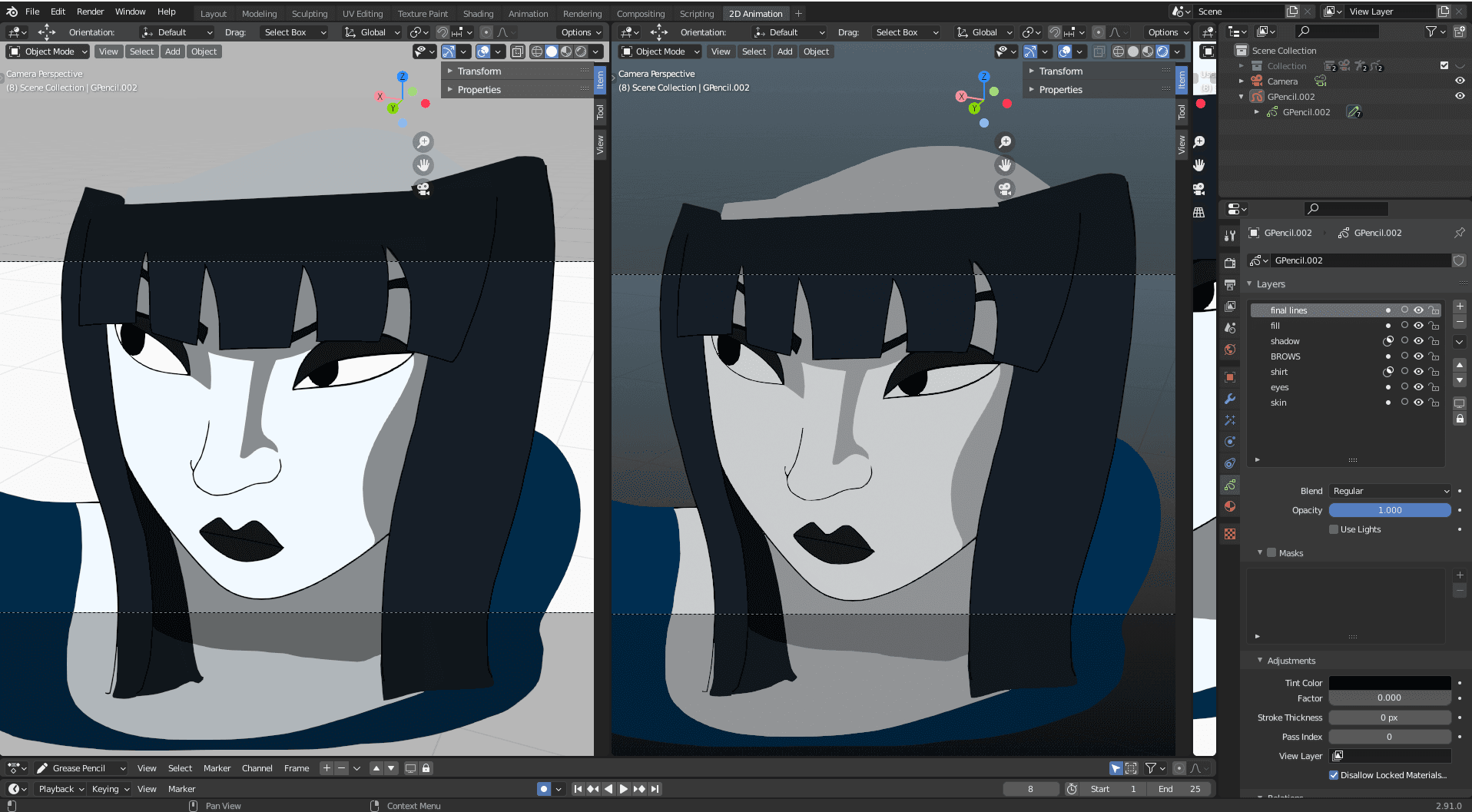1472x812 pixels.
Task: Open the Render properties tab icon
Action: (1230, 263)
